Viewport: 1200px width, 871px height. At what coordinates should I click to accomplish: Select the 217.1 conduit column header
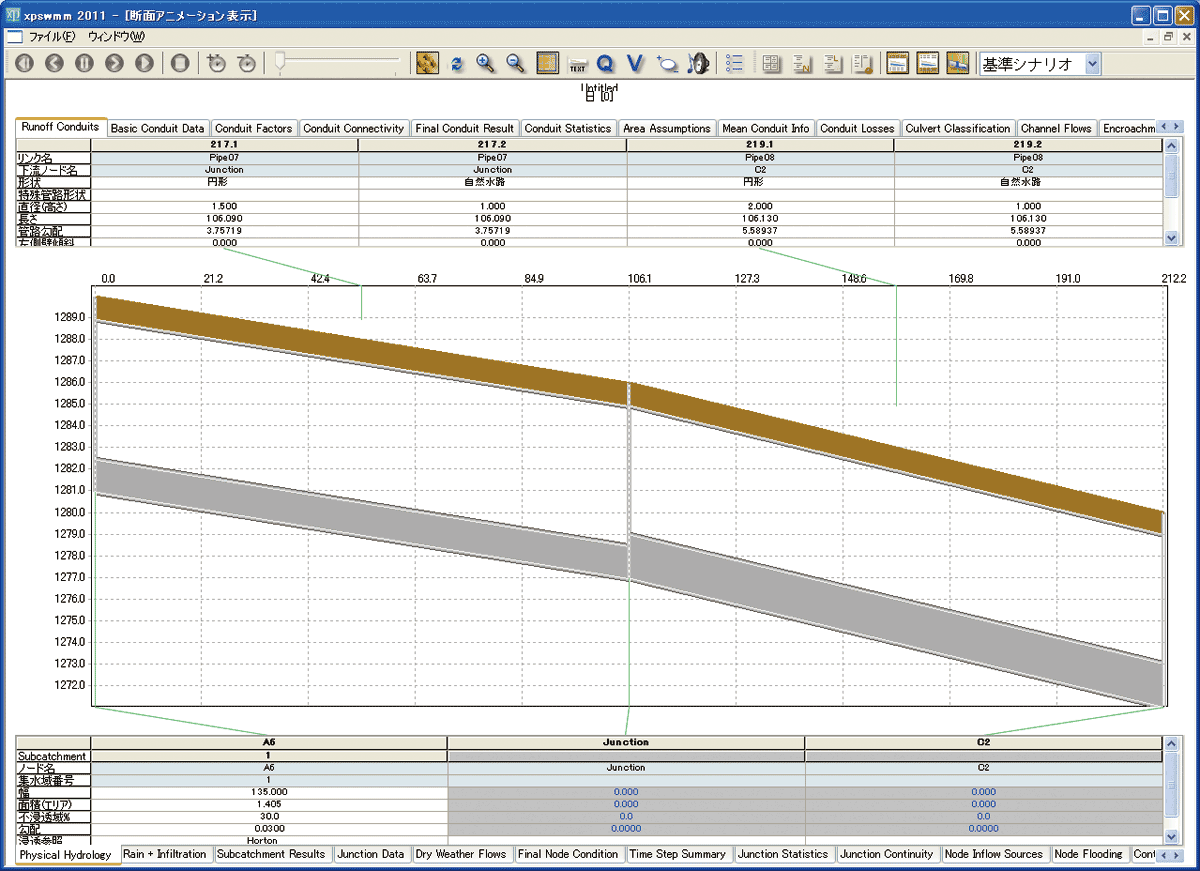click(224, 145)
